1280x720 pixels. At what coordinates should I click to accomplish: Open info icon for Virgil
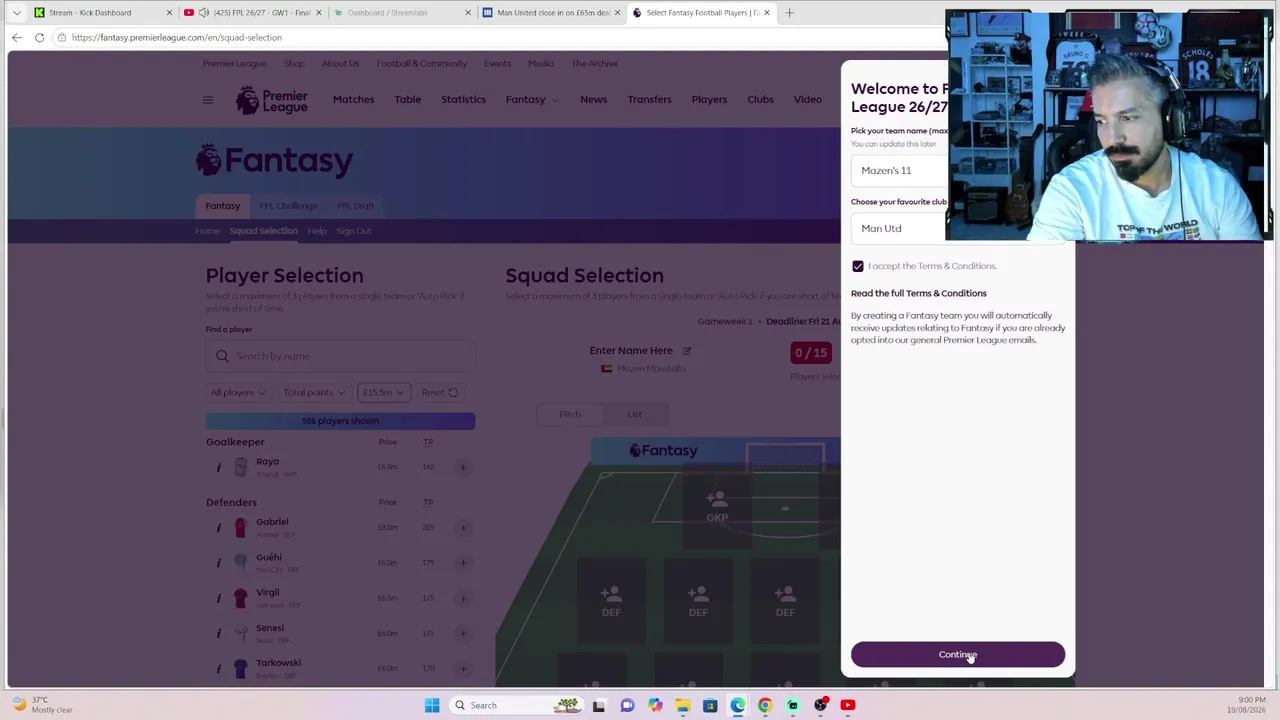click(218, 598)
